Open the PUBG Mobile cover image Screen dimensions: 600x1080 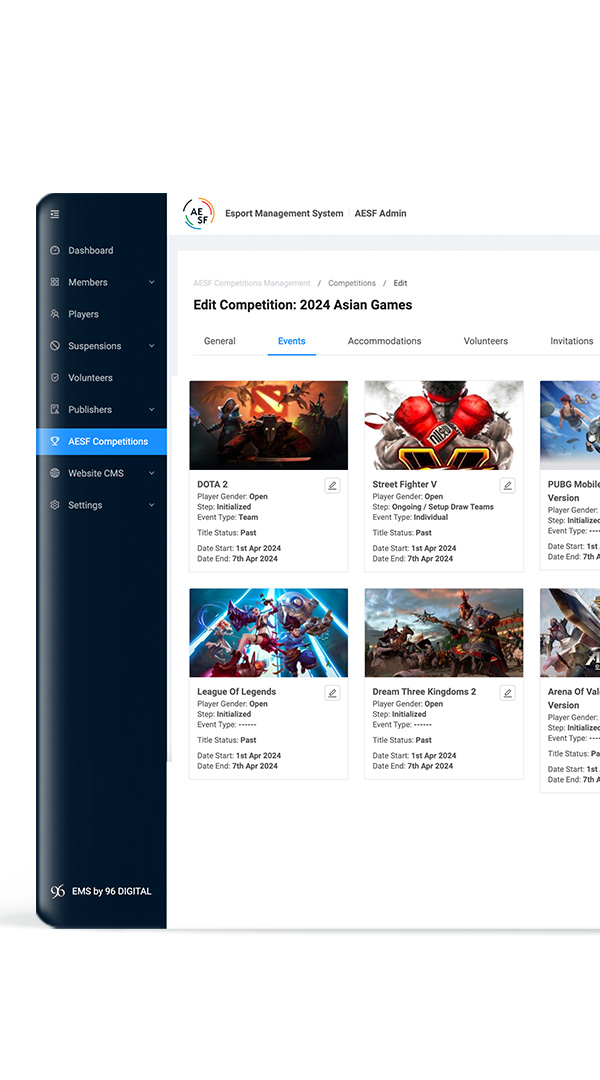[570, 425]
